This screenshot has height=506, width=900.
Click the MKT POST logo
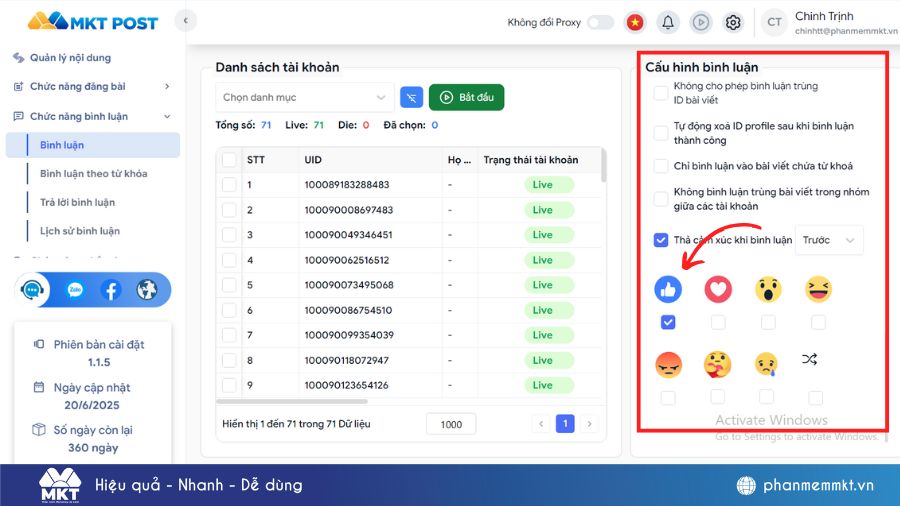92,21
